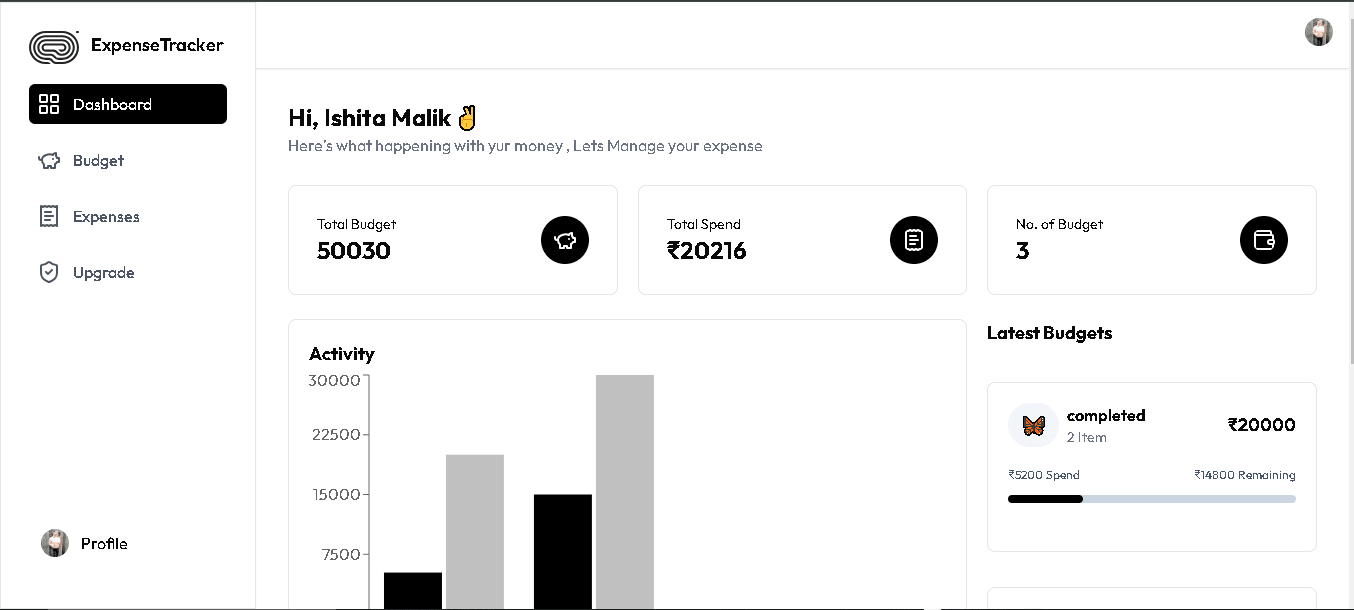
Task: Click the receipt Expenses sidebar icon
Action: pos(49,217)
